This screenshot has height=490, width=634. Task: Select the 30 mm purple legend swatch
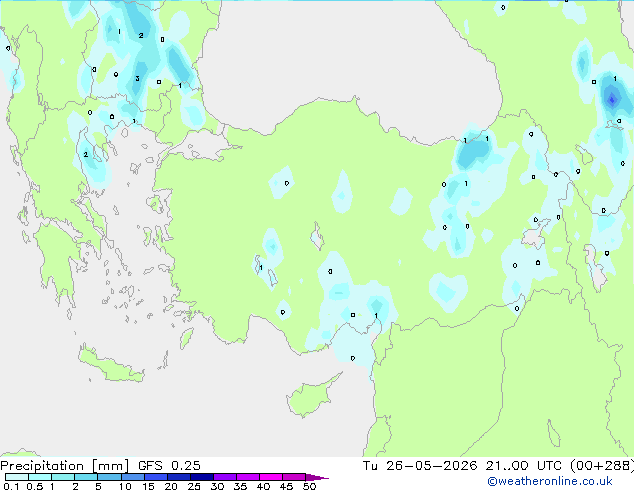coord(225,477)
